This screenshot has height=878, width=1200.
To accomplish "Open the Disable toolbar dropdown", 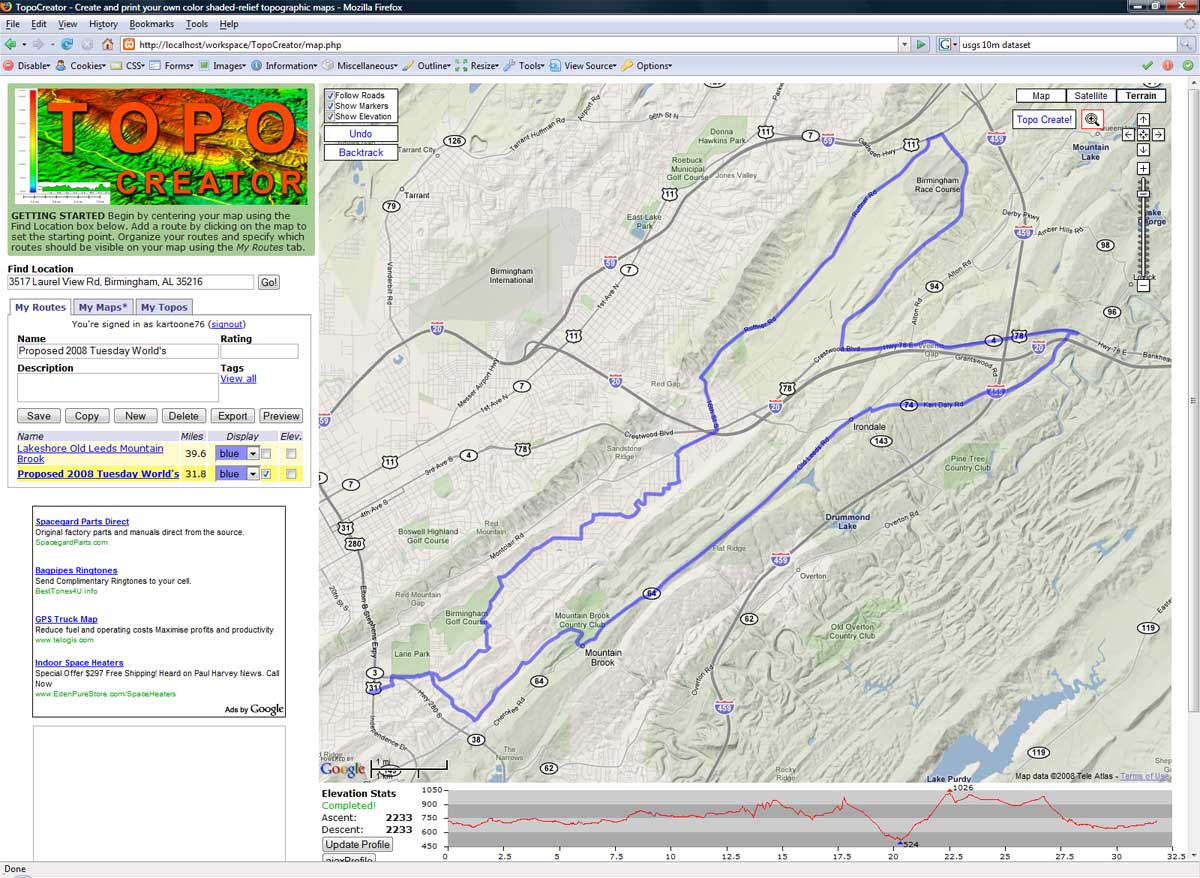I will click(28, 65).
